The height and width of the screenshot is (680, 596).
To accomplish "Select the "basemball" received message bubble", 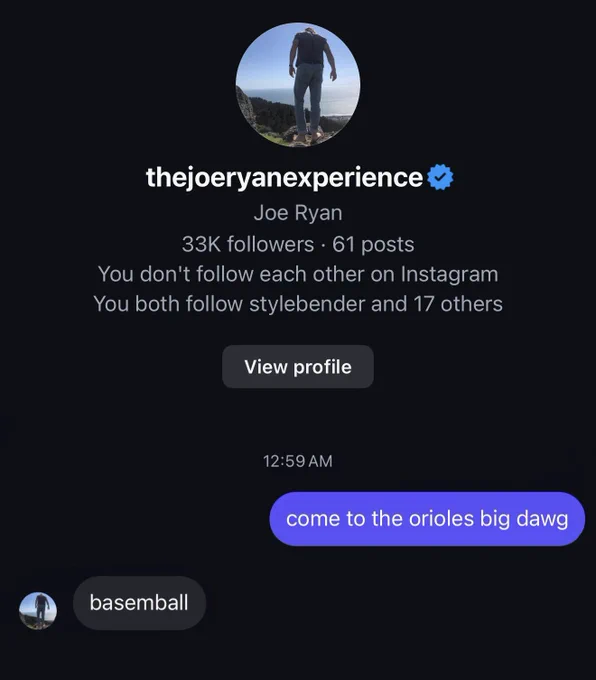I will pyautogui.click(x=139, y=603).
